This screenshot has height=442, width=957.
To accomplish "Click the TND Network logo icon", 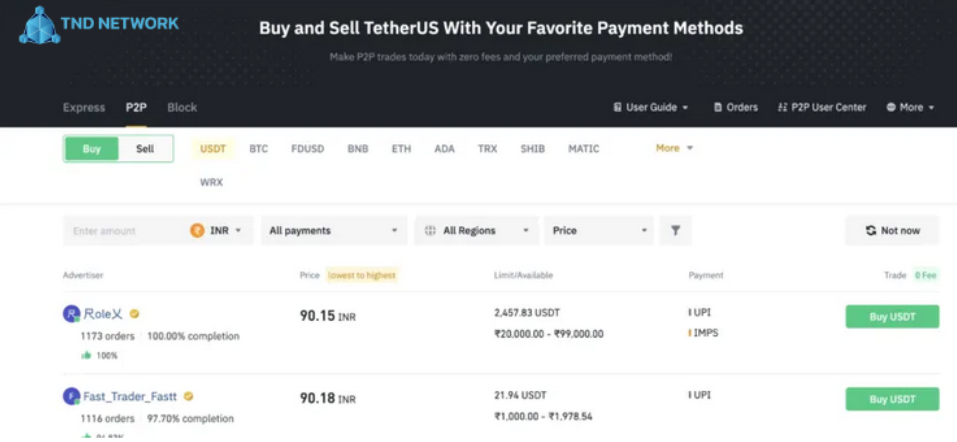I will 38,24.
